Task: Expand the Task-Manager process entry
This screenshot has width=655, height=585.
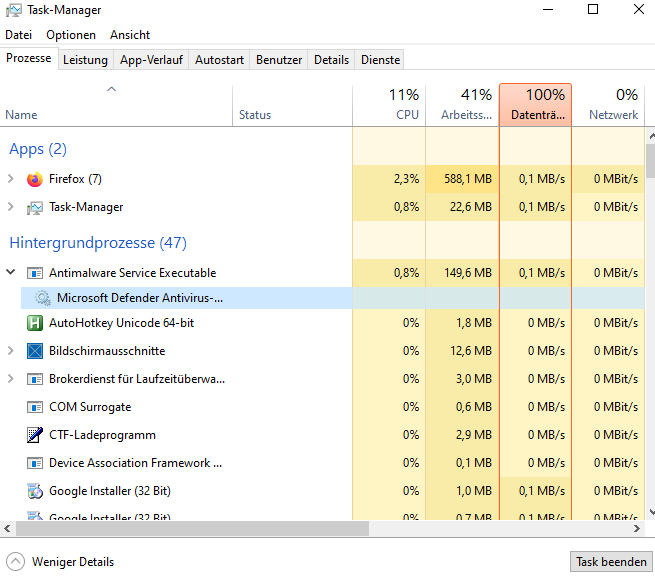Action: click(x=11, y=207)
